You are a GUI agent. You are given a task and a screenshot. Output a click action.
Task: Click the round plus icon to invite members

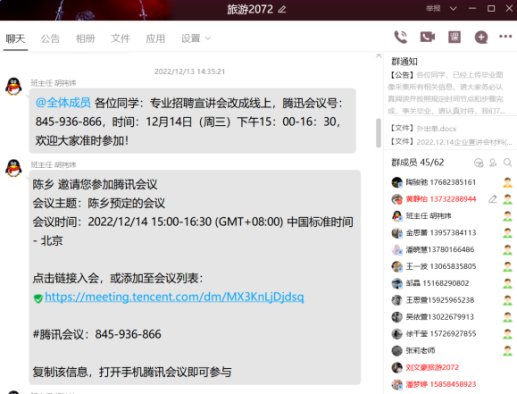pos(481,37)
